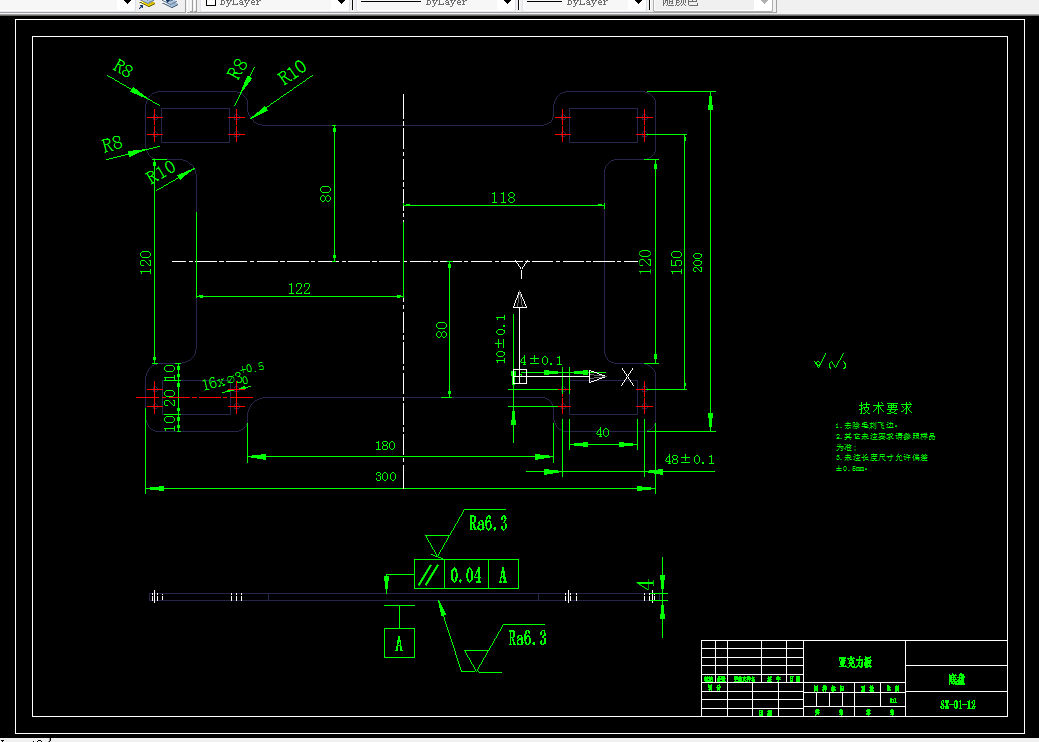Viewport: 1039px width, 742px height.
Task: Select the 300 overall width dimension text
Action: [386, 476]
